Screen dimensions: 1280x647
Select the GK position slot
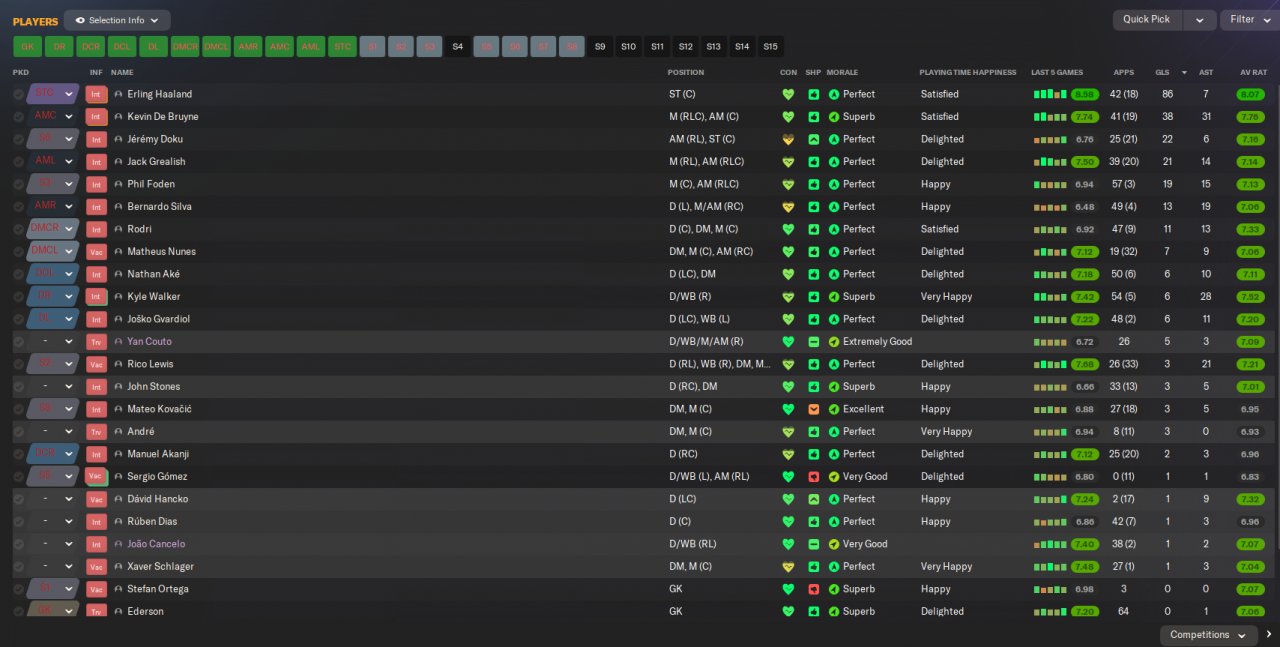click(x=28, y=46)
